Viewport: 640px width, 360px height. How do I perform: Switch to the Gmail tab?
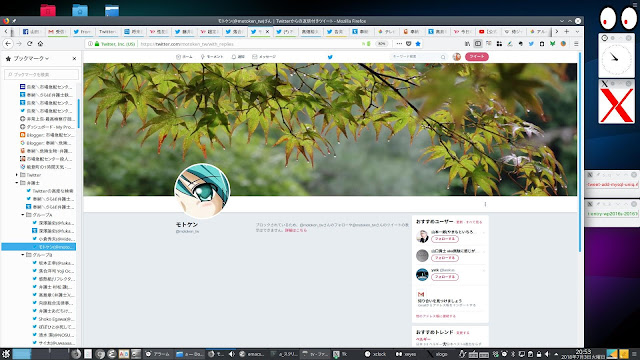[x=57, y=31]
